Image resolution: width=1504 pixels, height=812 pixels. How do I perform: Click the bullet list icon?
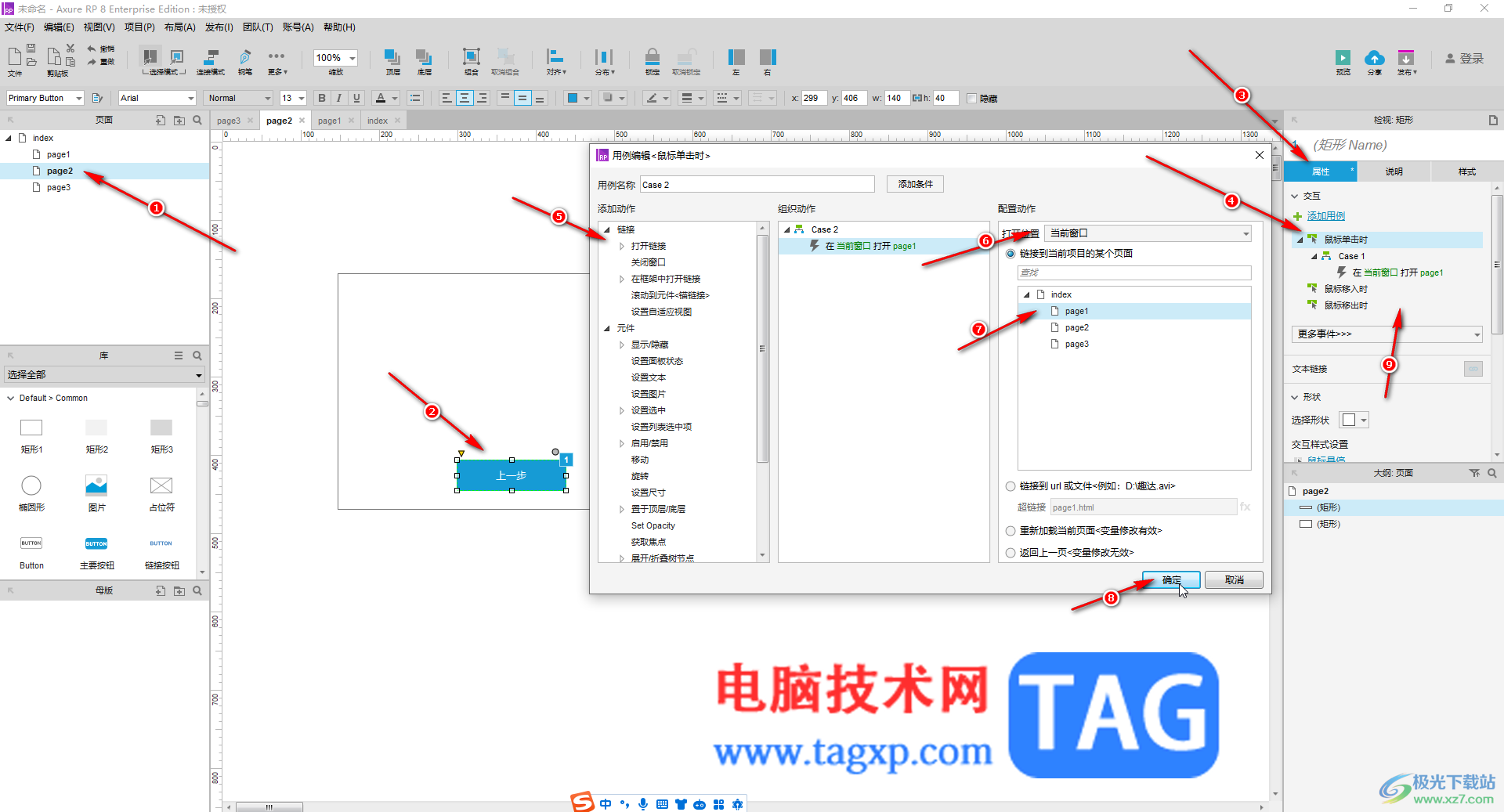415,98
